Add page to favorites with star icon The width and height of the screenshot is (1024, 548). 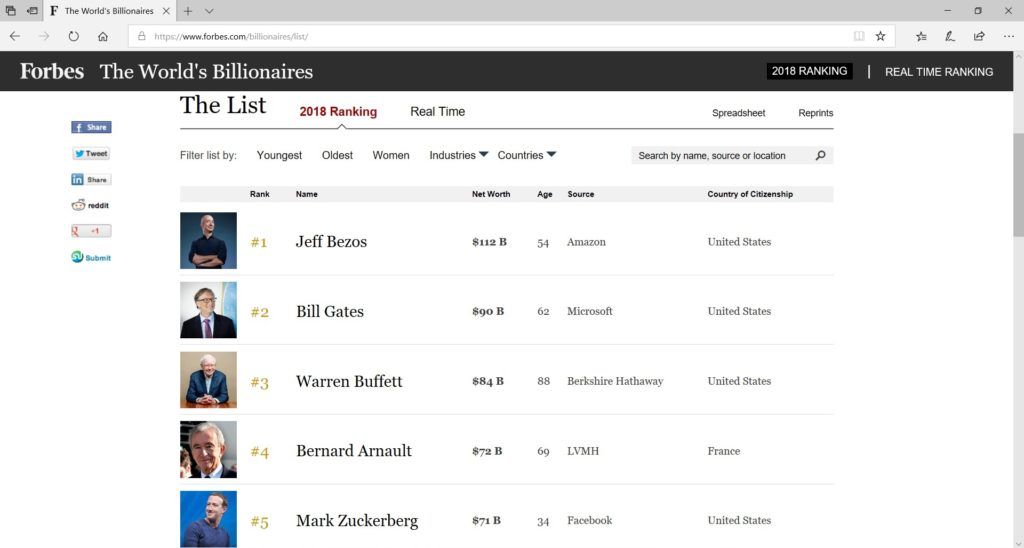click(880, 36)
